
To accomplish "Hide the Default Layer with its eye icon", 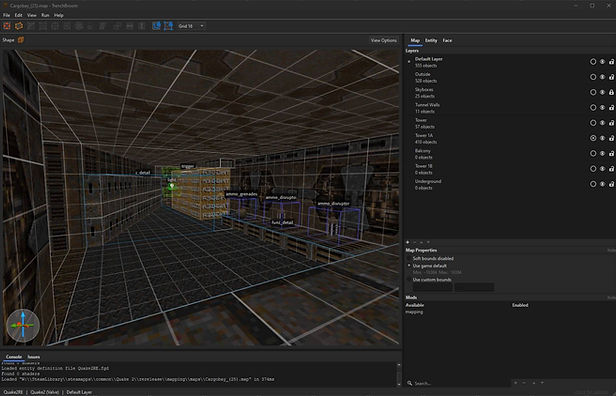I will click(602, 62).
